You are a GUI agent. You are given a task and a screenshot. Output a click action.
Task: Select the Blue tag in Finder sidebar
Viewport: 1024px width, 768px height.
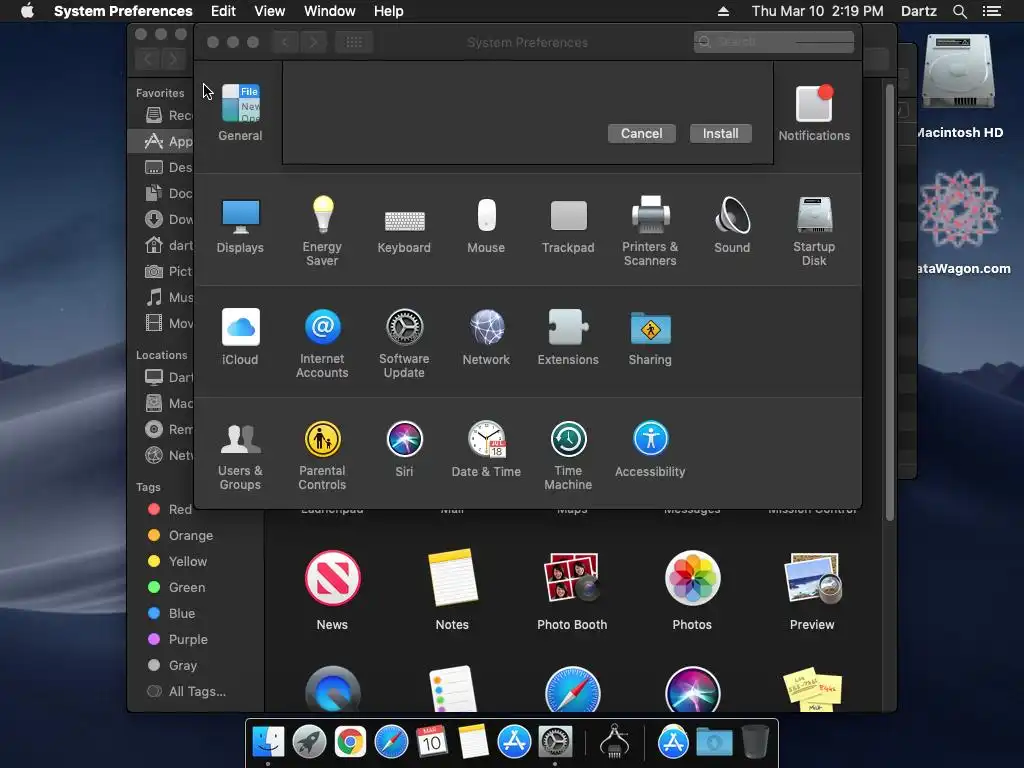click(171, 614)
